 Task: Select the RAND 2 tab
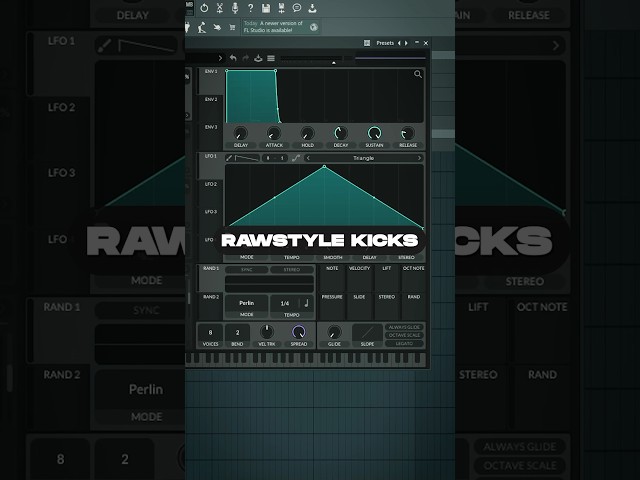pyautogui.click(x=211, y=307)
